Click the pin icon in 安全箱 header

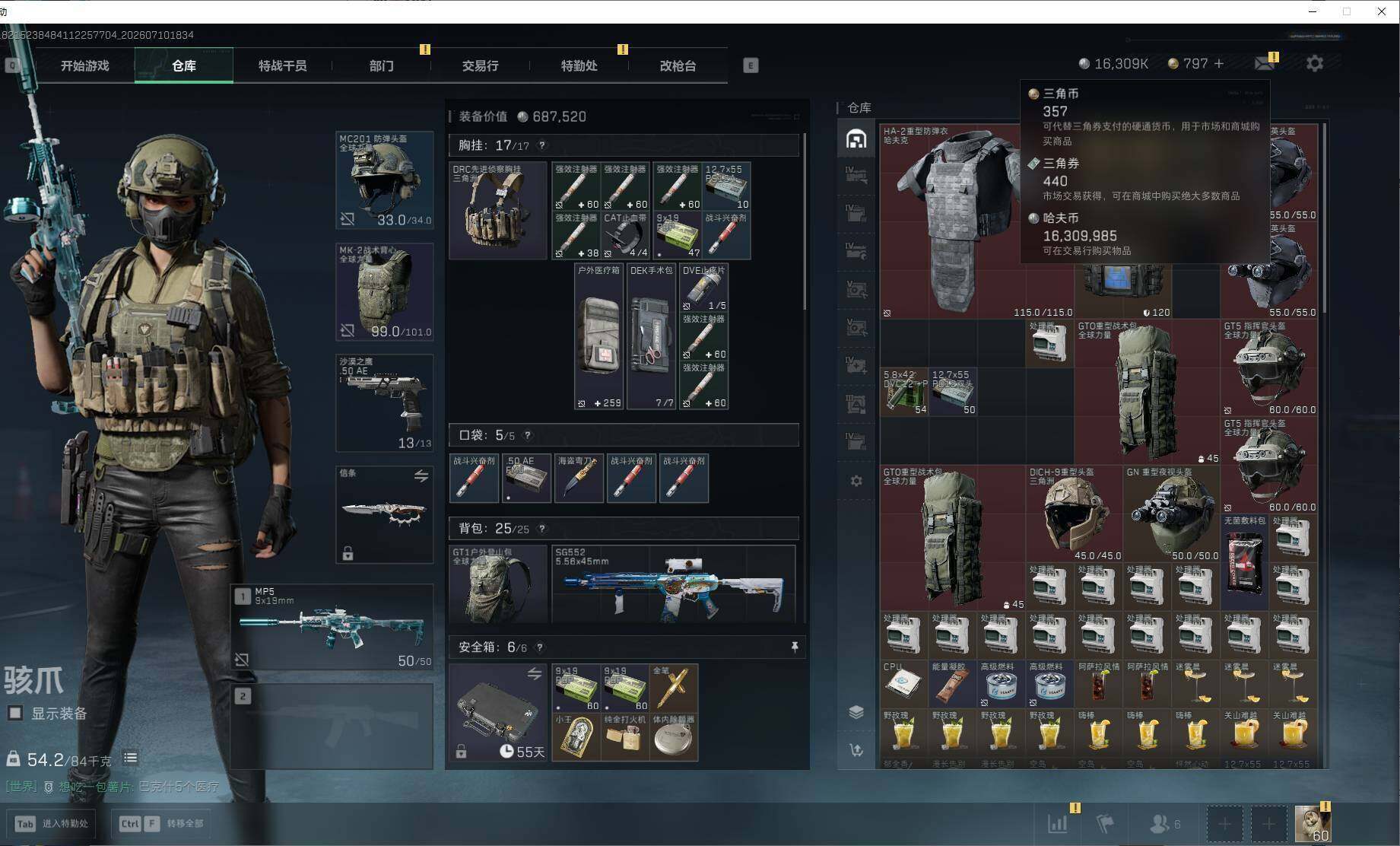pyautogui.click(x=794, y=647)
